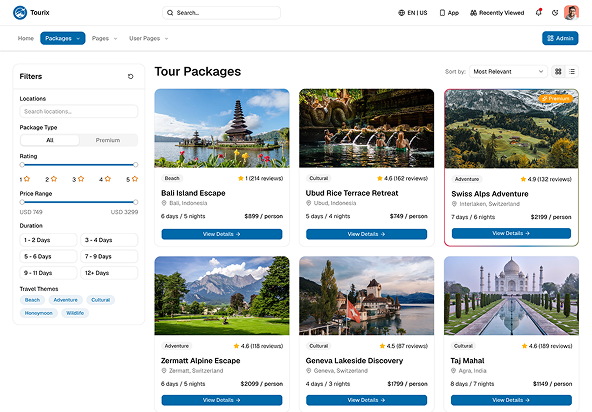The image size is (592, 412).
Task: Open the Admin panel
Action: pos(560,38)
